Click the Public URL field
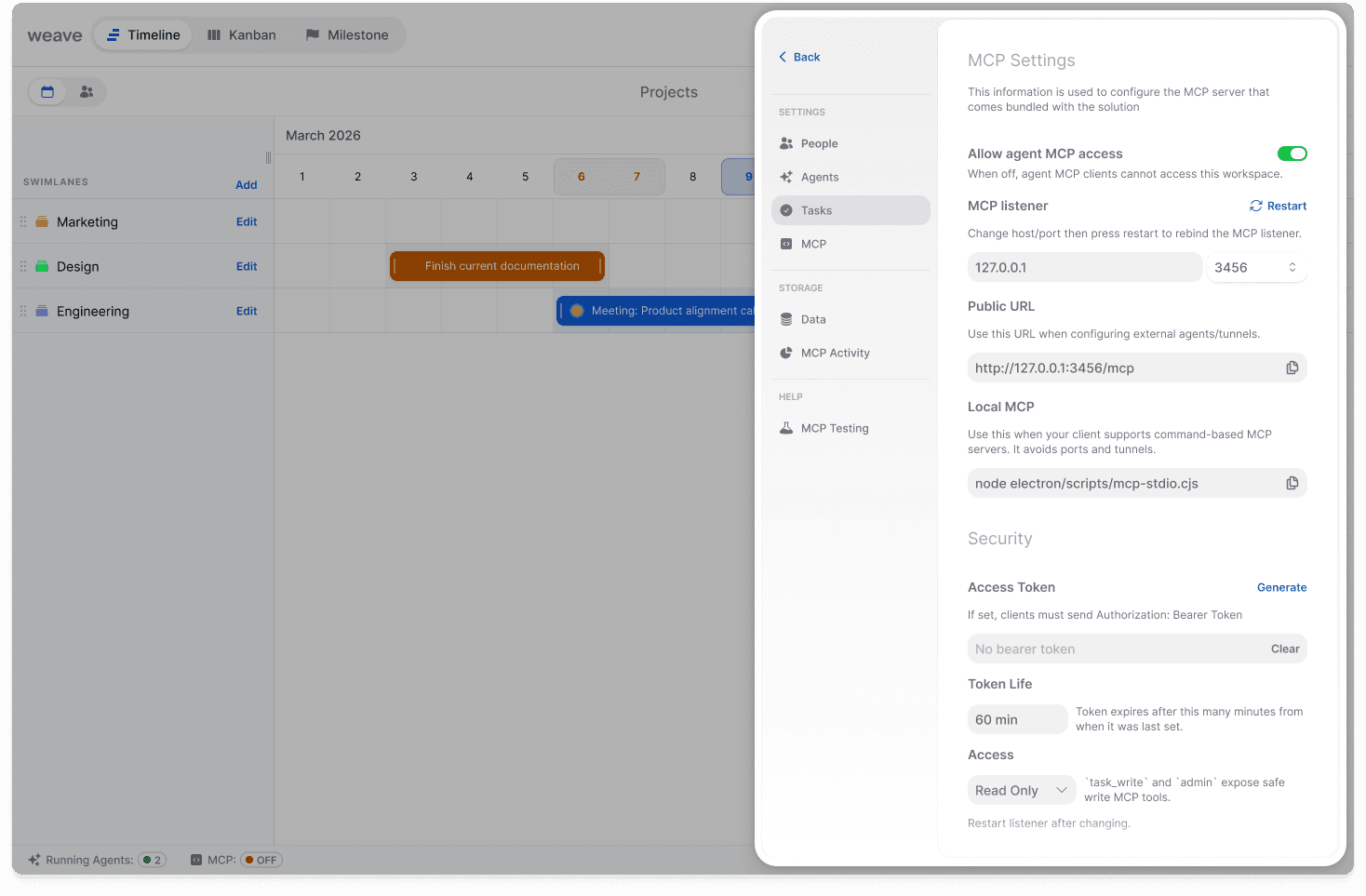Screen dimensions: 1366x896 pos(1137,368)
